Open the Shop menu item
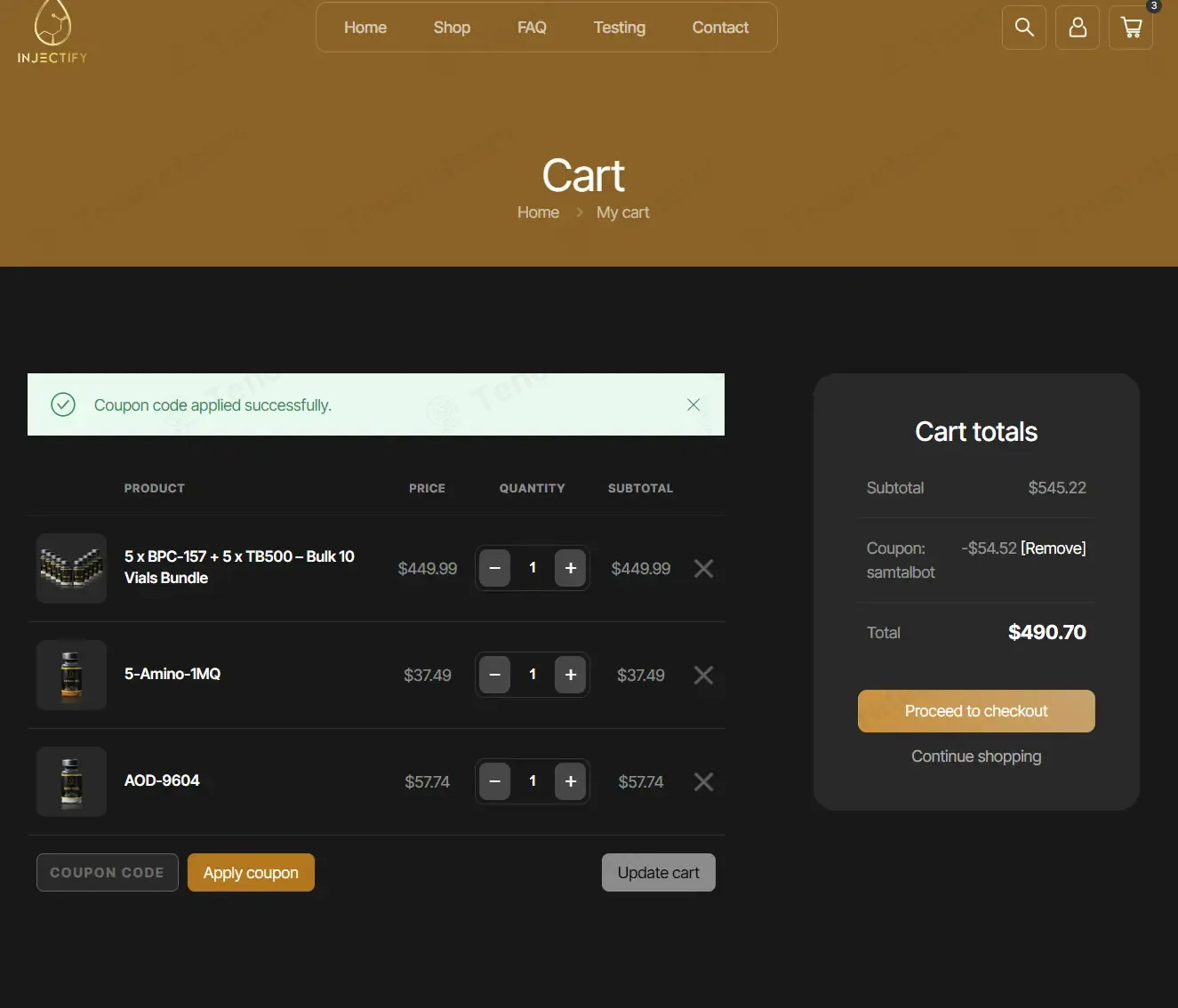The width and height of the screenshot is (1178, 1008). click(x=452, y=28)
